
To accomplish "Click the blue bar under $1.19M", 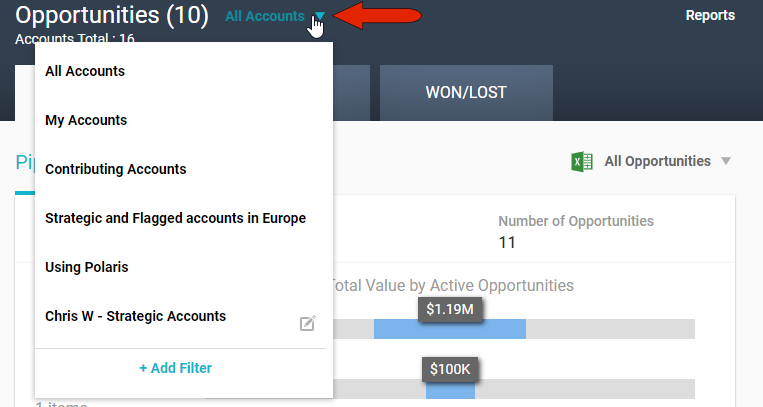I will 450,329.
